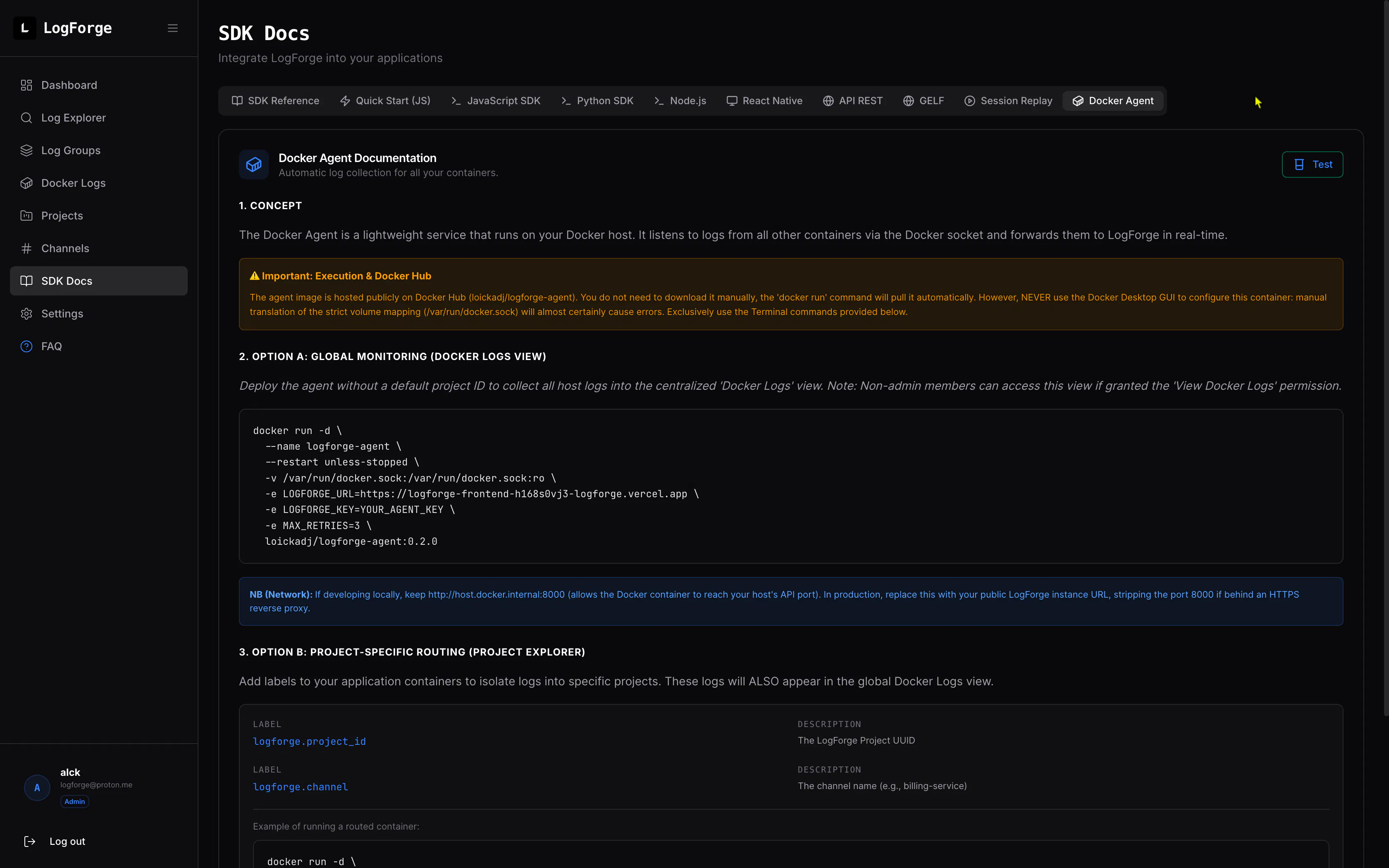Click loickadj/logforge-agent:0.2.0 image line in code block
1389x868 pixels.
351,541
